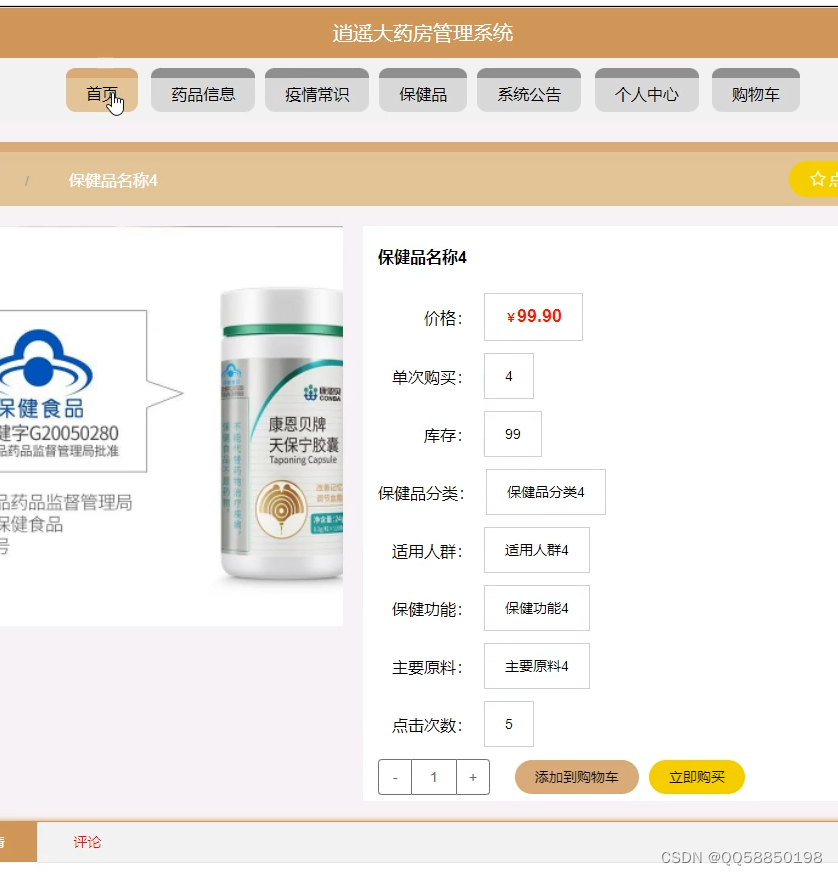Increase quantity with the plus button

(x=473, y=777)
